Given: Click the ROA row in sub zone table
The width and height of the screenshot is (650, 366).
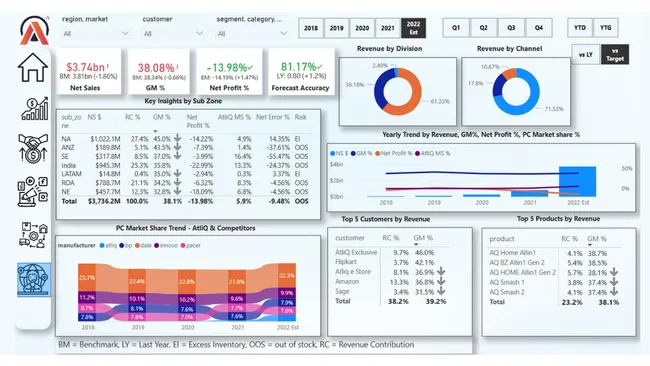Looking at the screenshot, I should point(185,183).
